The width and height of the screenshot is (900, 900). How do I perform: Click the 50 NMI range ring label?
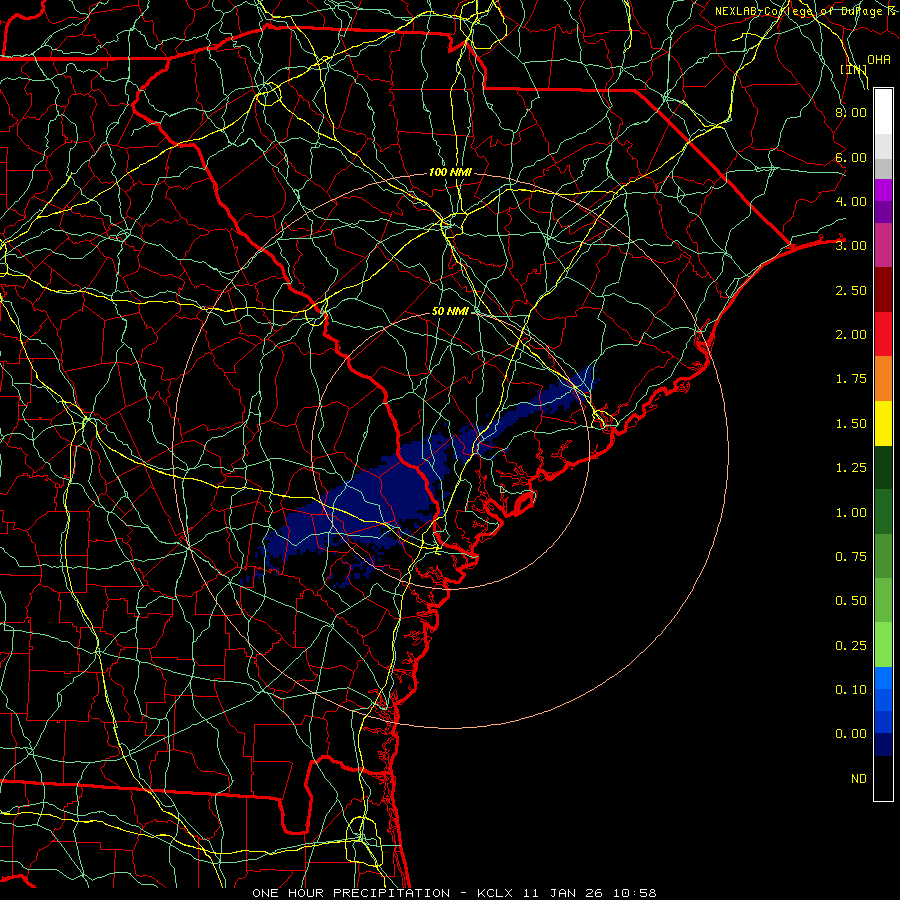click(450, 311)
